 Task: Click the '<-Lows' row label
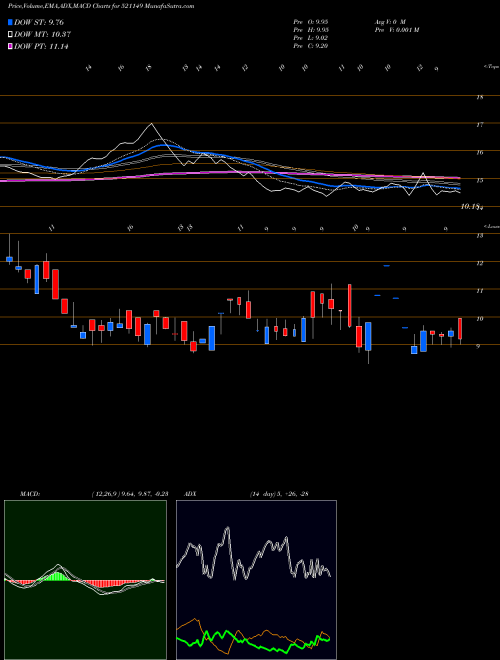(491, 226)
